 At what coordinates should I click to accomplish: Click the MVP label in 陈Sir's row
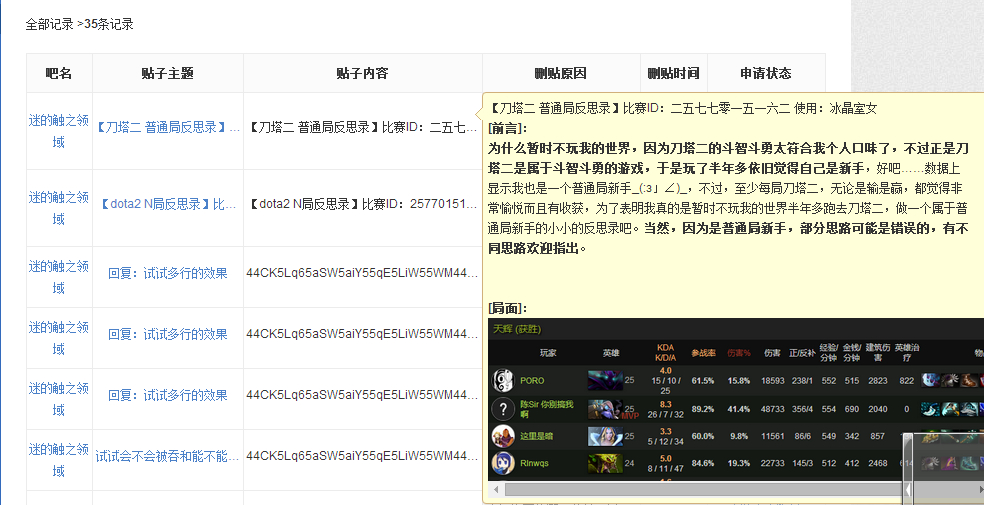click(629, 416)
